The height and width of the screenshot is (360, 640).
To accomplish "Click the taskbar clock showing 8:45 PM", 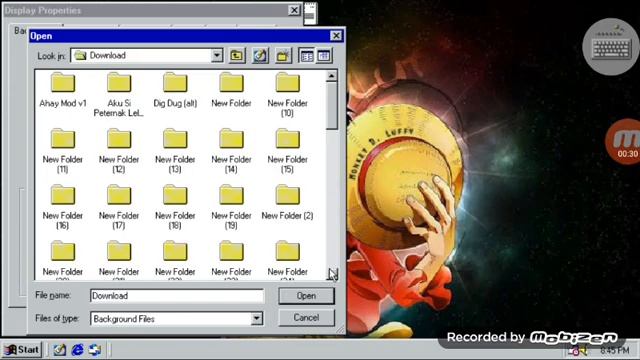I will click(615, 350).
